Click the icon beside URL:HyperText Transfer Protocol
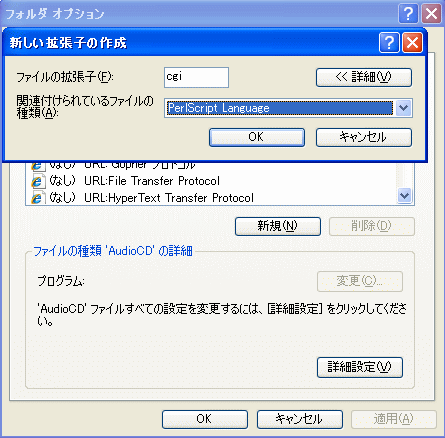 37,198
